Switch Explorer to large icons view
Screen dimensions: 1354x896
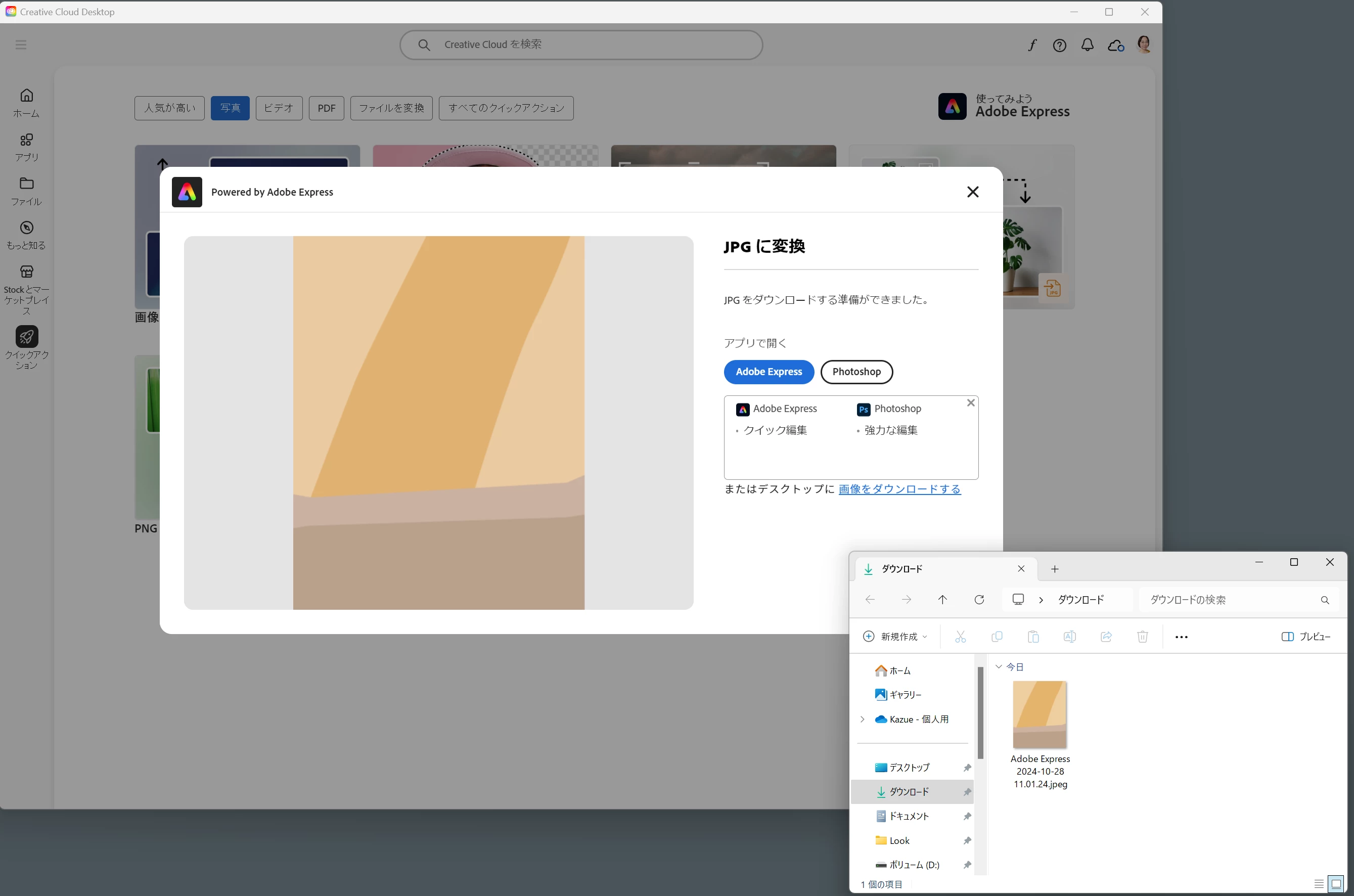[1336, 884]
